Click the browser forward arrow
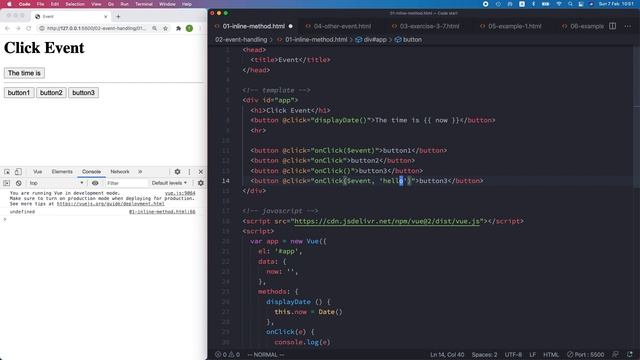640x360 pixels. [x=18, y=28]
